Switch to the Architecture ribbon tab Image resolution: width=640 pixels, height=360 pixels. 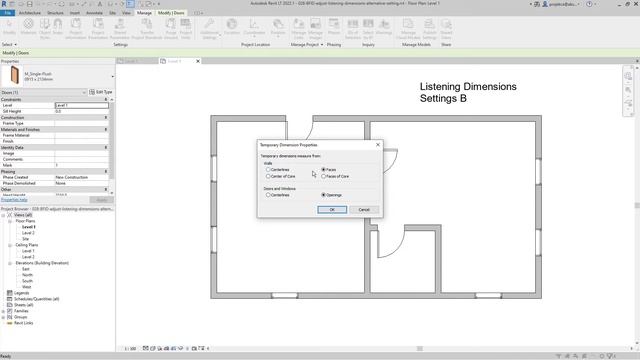[30, 13]
